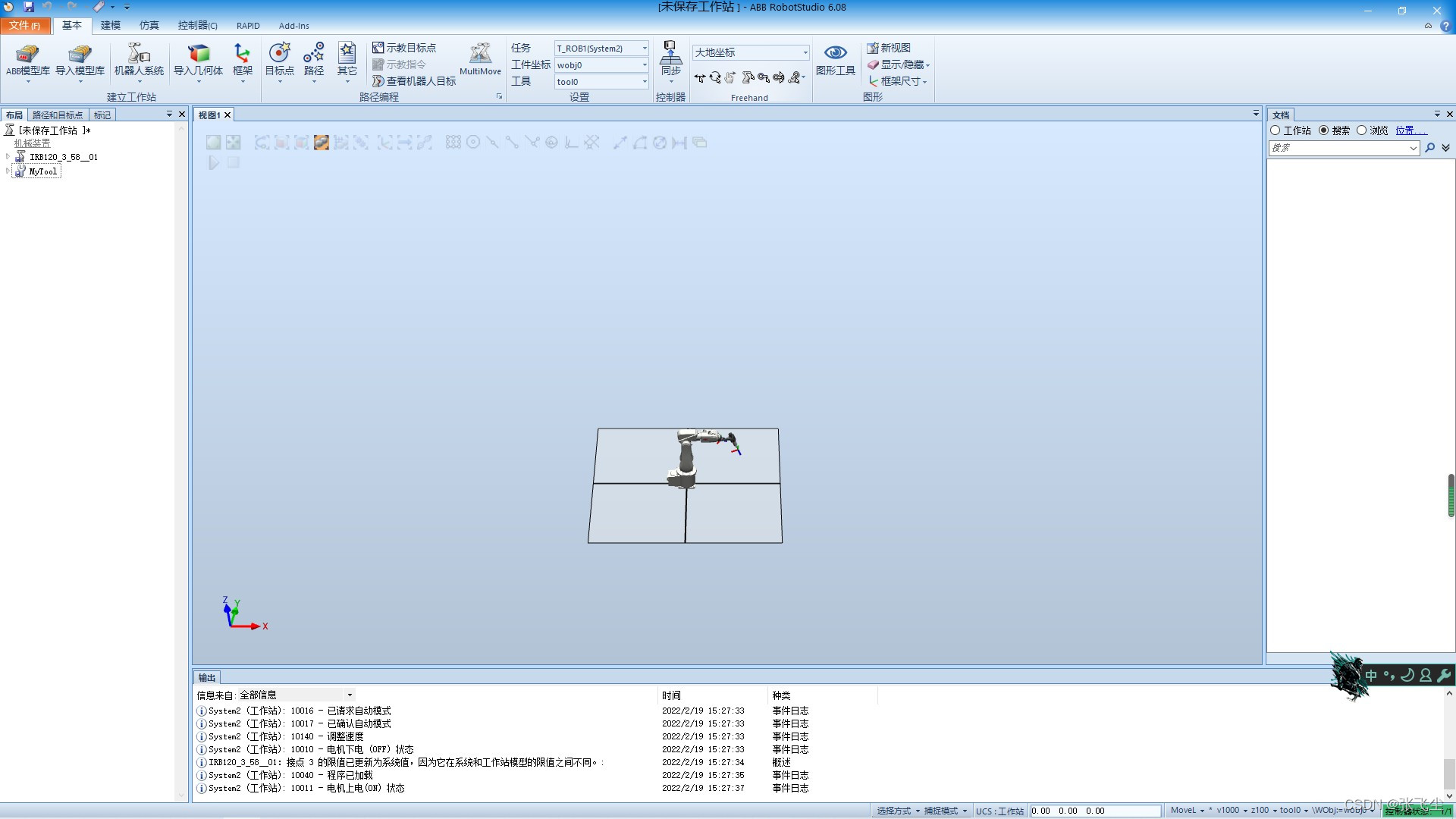This screenshot has width=1456, height=819.
Task: Select the 浏览 radio button
Action: click(1362, 130)
